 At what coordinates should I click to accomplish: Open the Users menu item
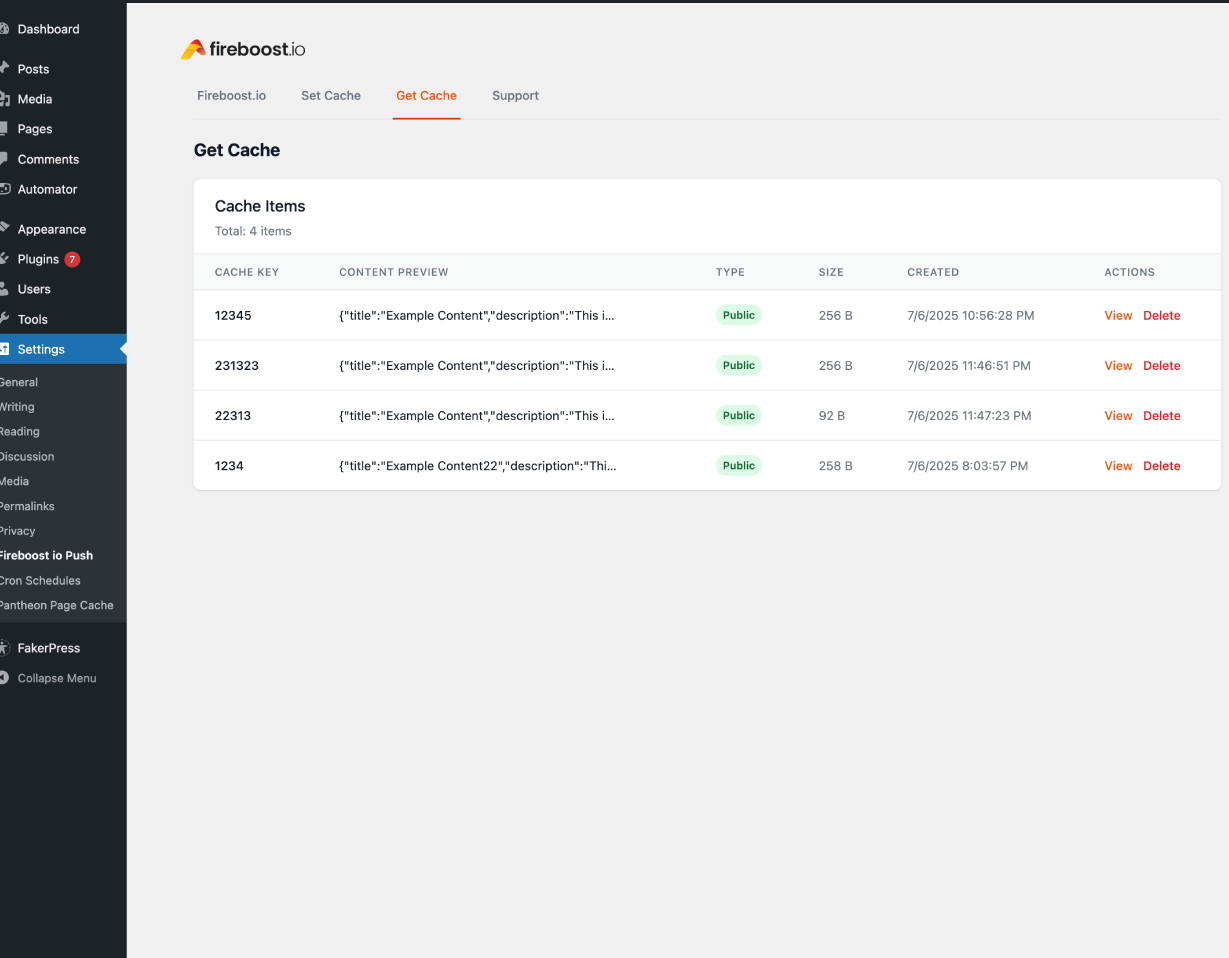click(x=34, y=289)
